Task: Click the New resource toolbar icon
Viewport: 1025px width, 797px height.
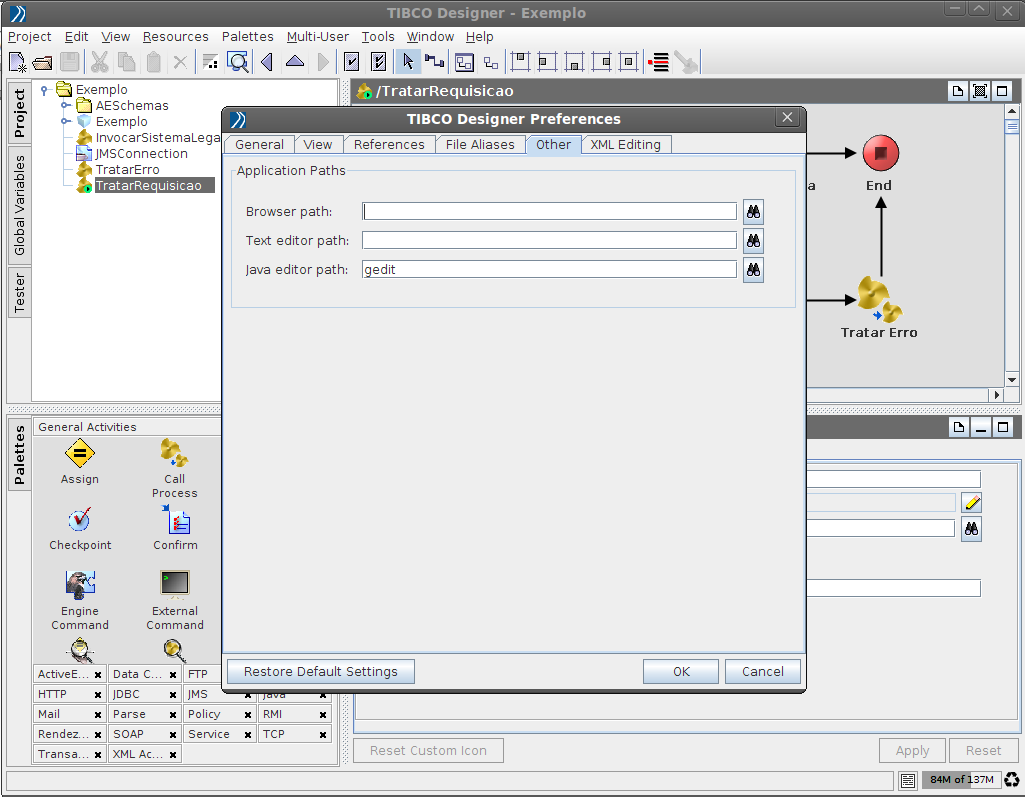Action: [x=17, y=62]
